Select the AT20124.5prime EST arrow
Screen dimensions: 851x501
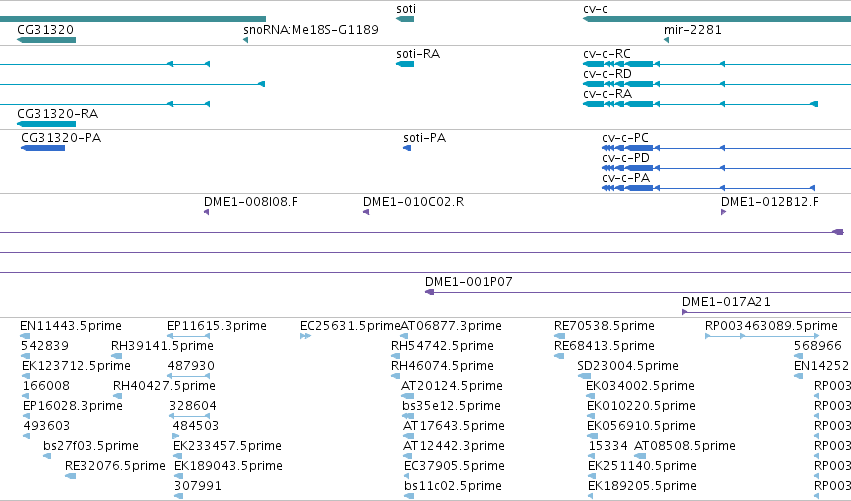tap(407, 396)
